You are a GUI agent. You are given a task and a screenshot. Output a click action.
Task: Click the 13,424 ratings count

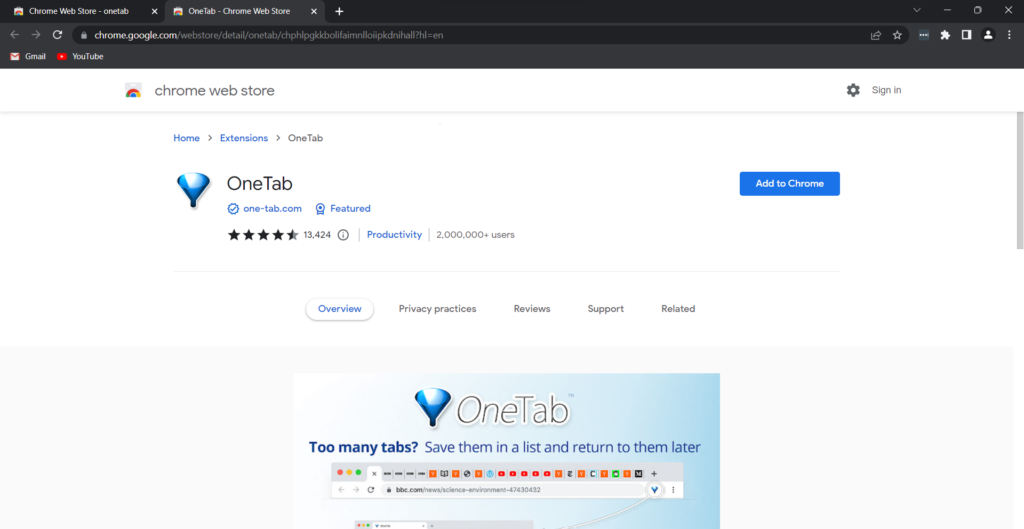click(x=317, y=234)
